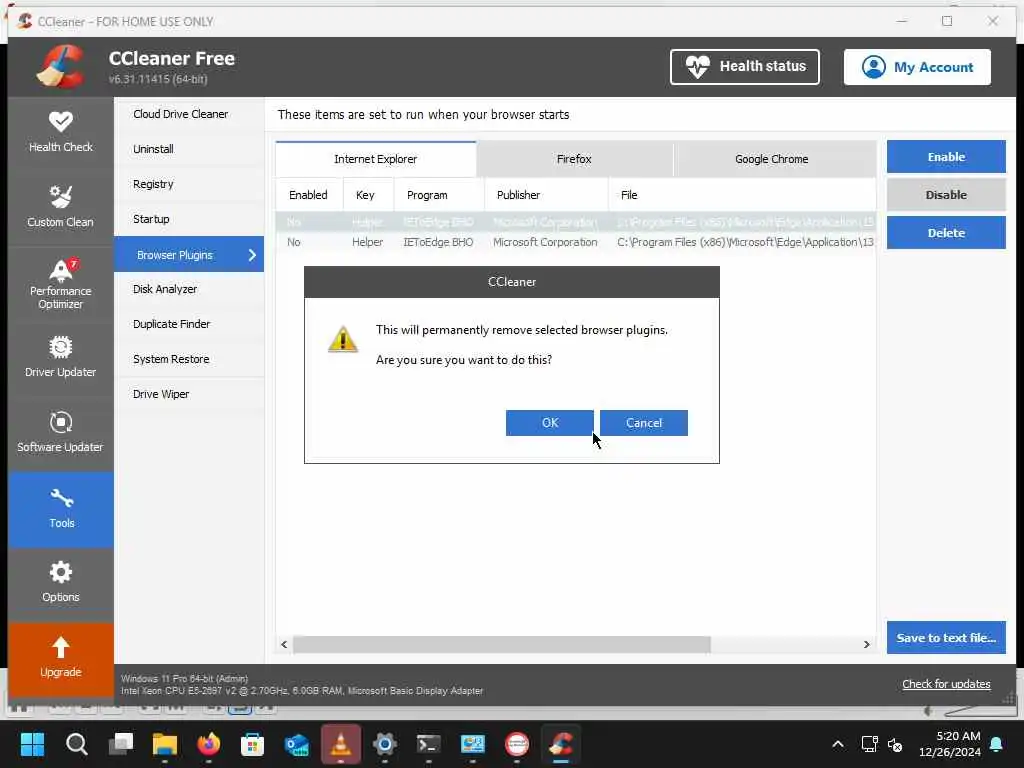Confirm removal with OK
The image size is (1024, 768).
[549, 423]
